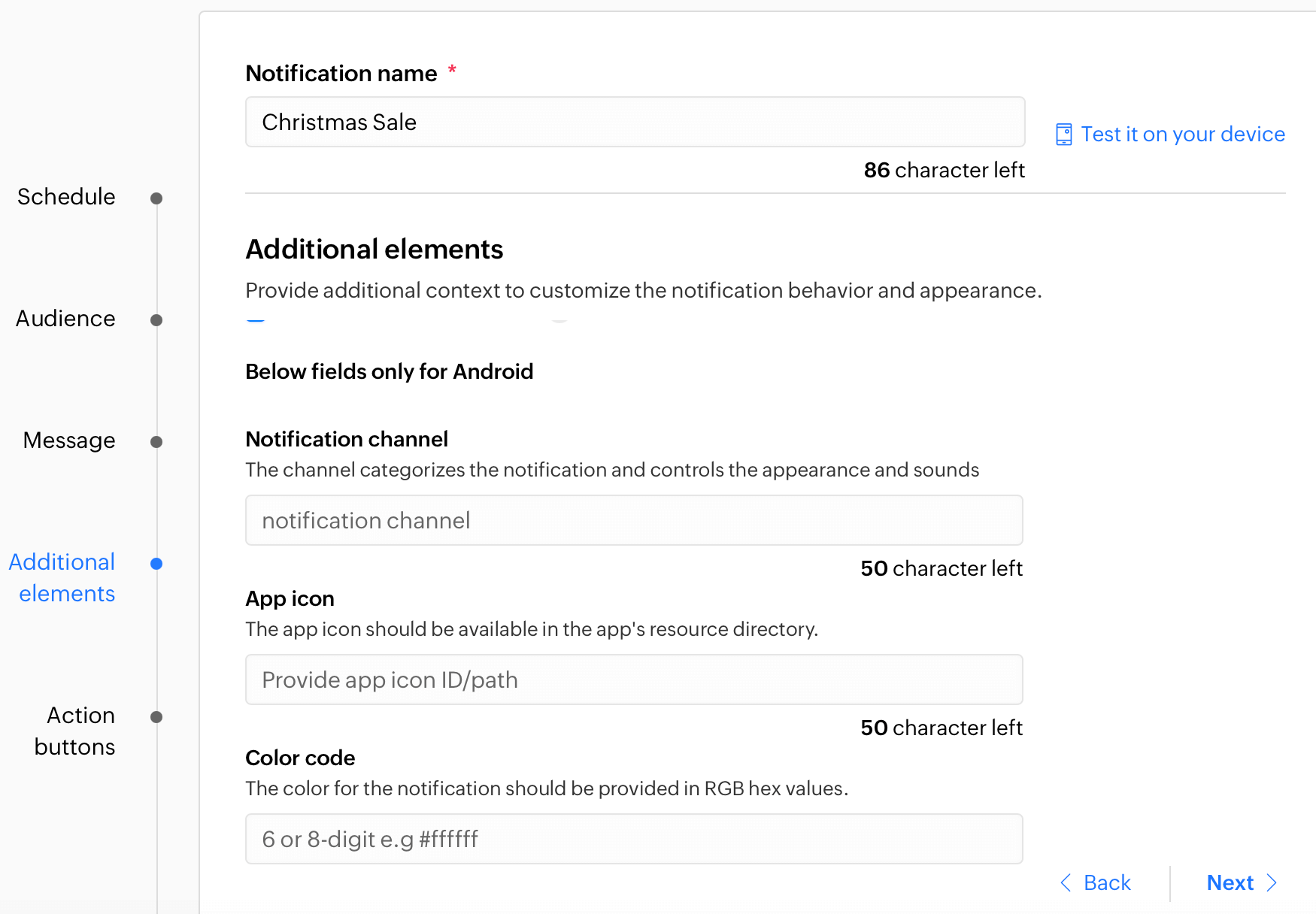Click the phone icon beside Test it

[1063, 135]
